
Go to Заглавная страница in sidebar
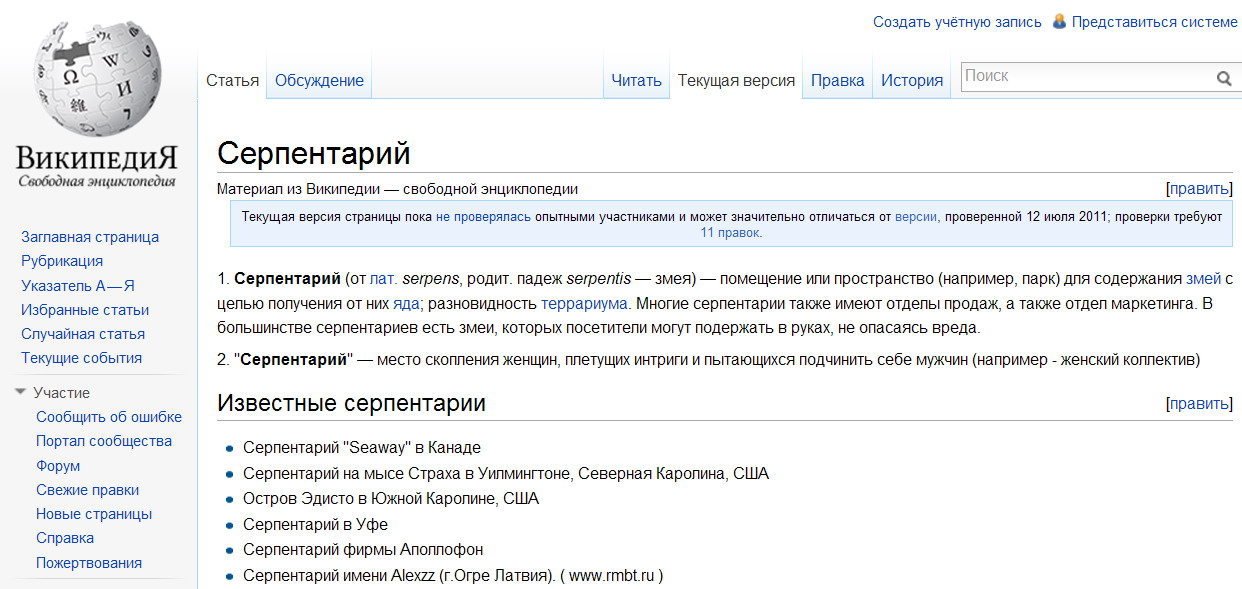pos(90,237)
